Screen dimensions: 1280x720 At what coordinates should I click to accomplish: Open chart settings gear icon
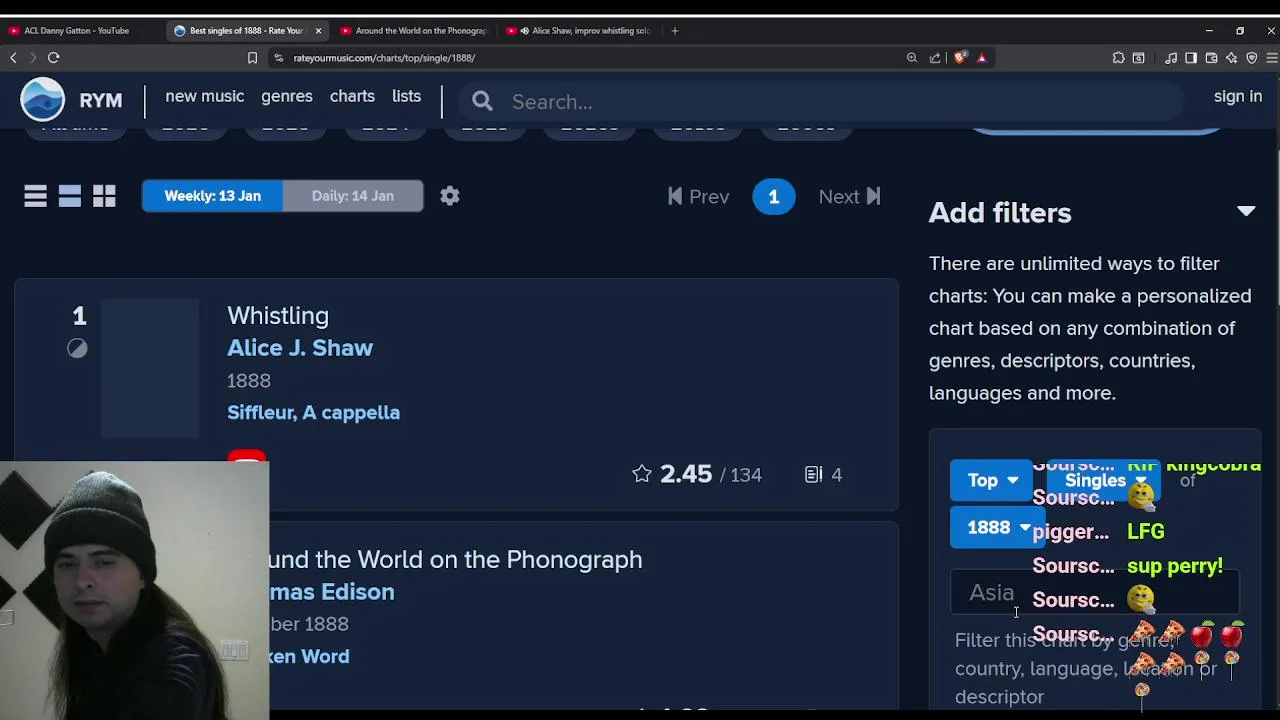[450, 196]
